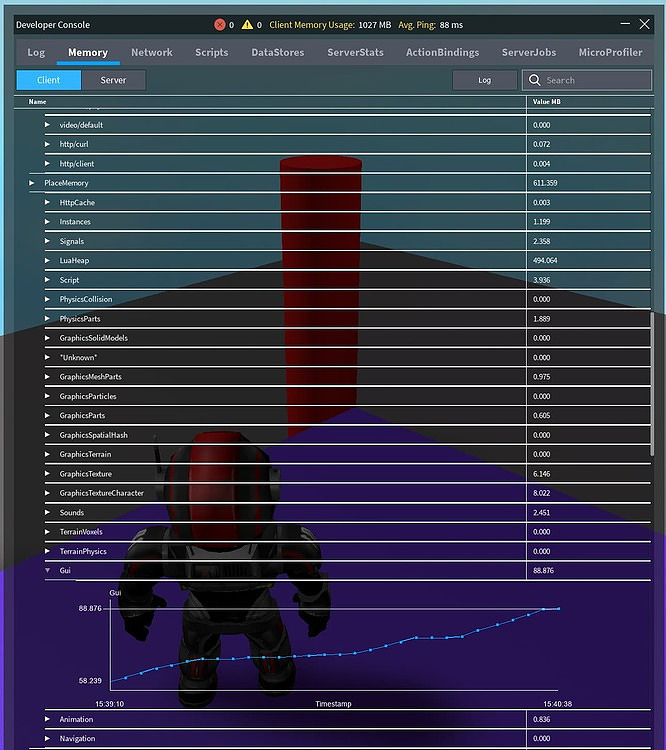The image size is (666, 750).
Task: Expand the GraphicsMeshParts row
Action: pyautogui.click(x=47, y=376)
